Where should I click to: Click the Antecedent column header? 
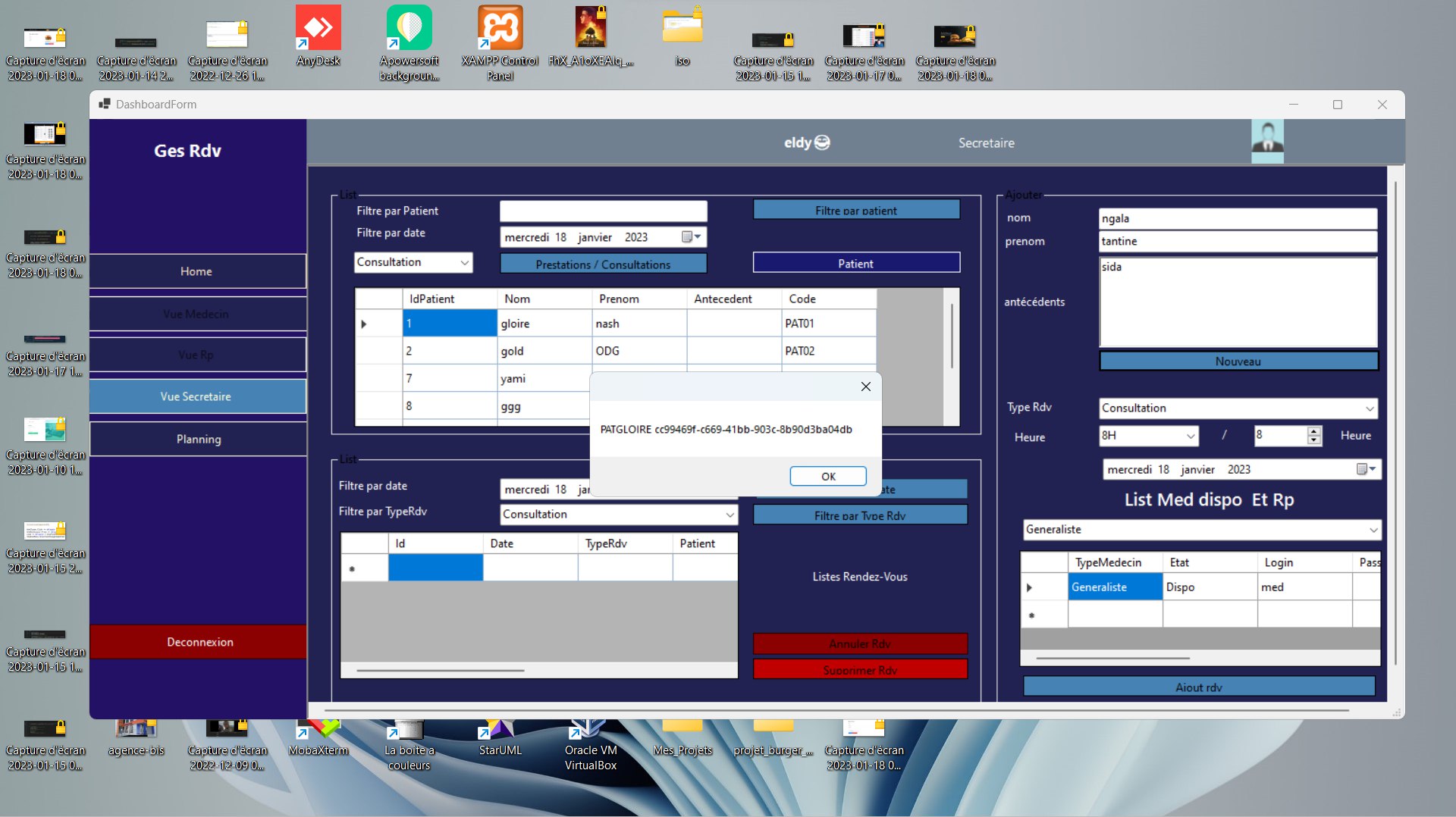pyautogui.click(x=734, y=299)
